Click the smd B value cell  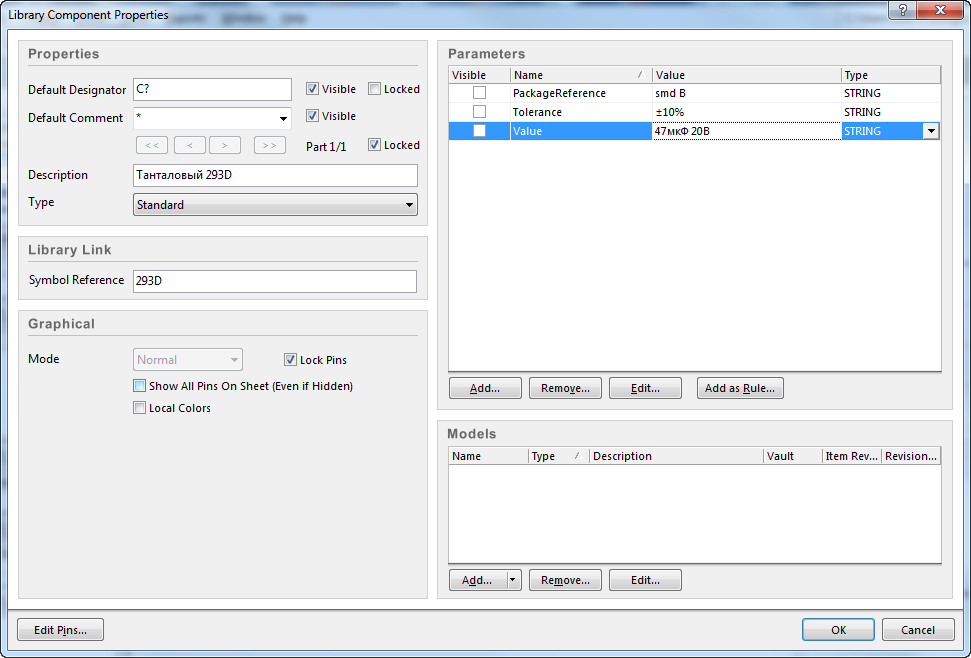(747, 93)
